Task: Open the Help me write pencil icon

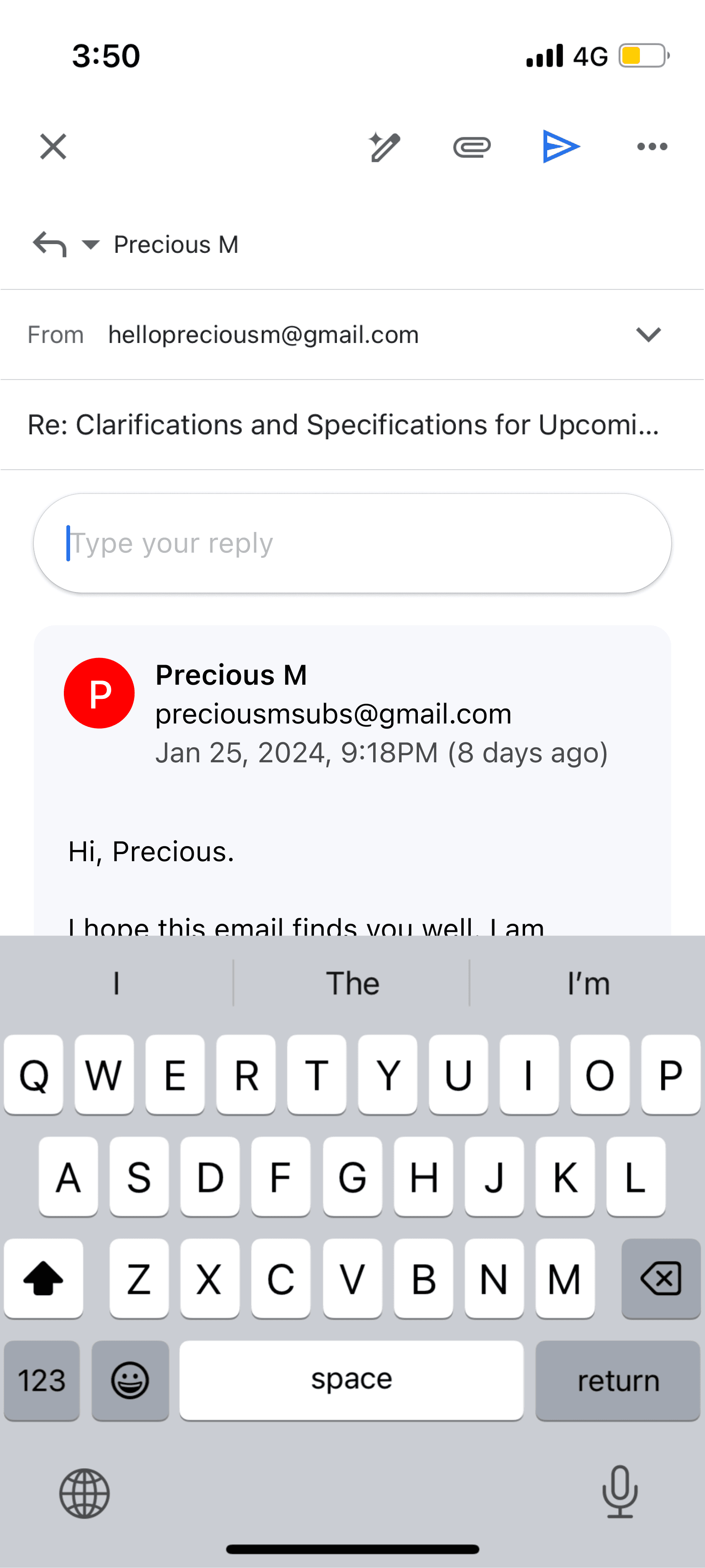Action: (384, 147)
